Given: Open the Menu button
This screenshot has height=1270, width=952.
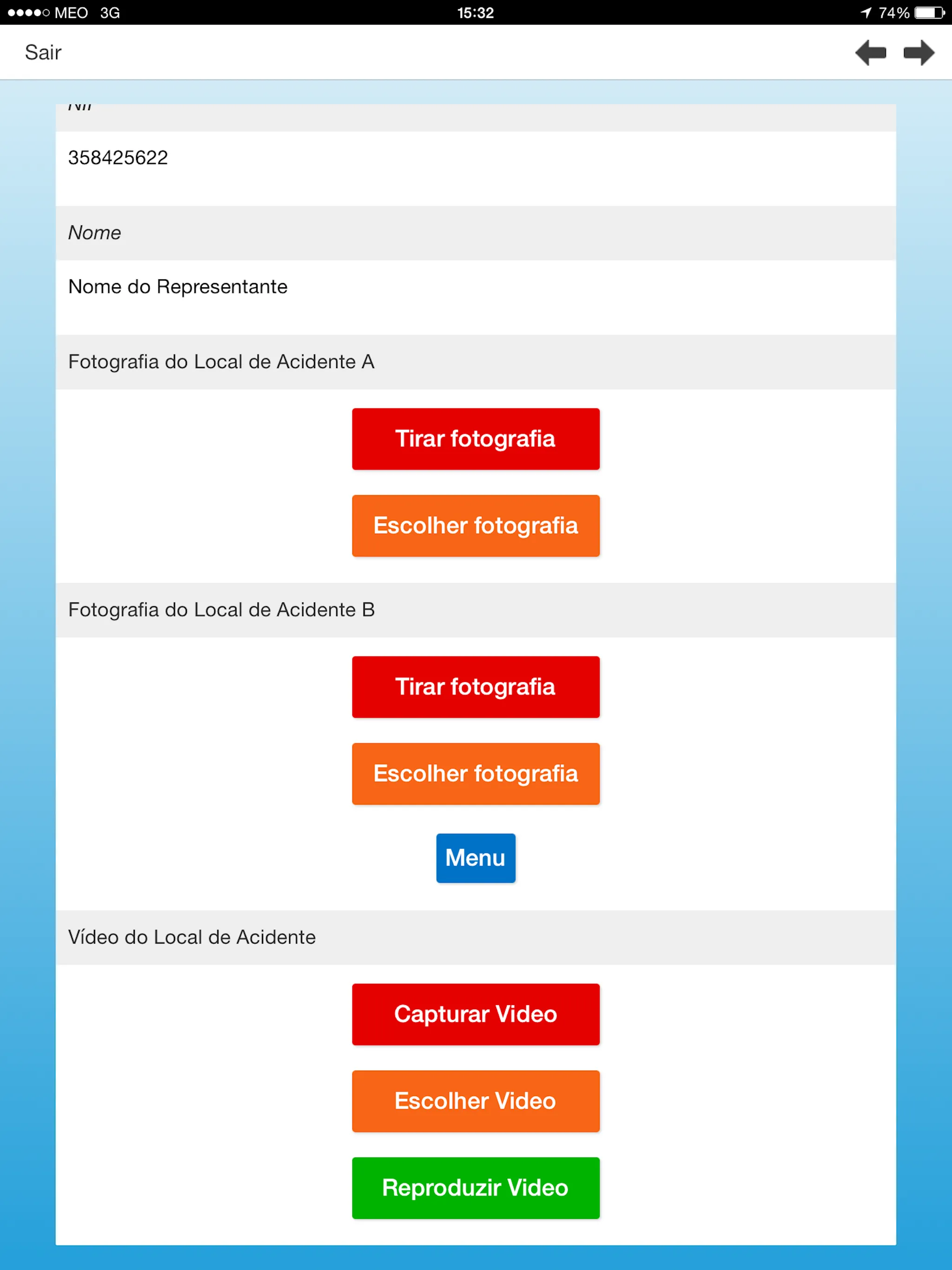Looking at the screenshot, I should point(476,857).
